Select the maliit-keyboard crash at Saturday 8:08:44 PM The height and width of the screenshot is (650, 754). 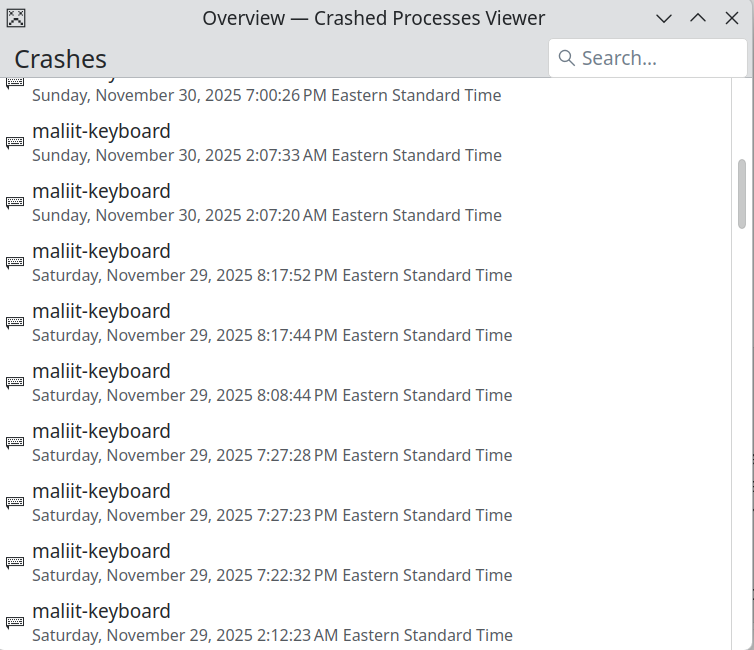(x=365, y=383)
